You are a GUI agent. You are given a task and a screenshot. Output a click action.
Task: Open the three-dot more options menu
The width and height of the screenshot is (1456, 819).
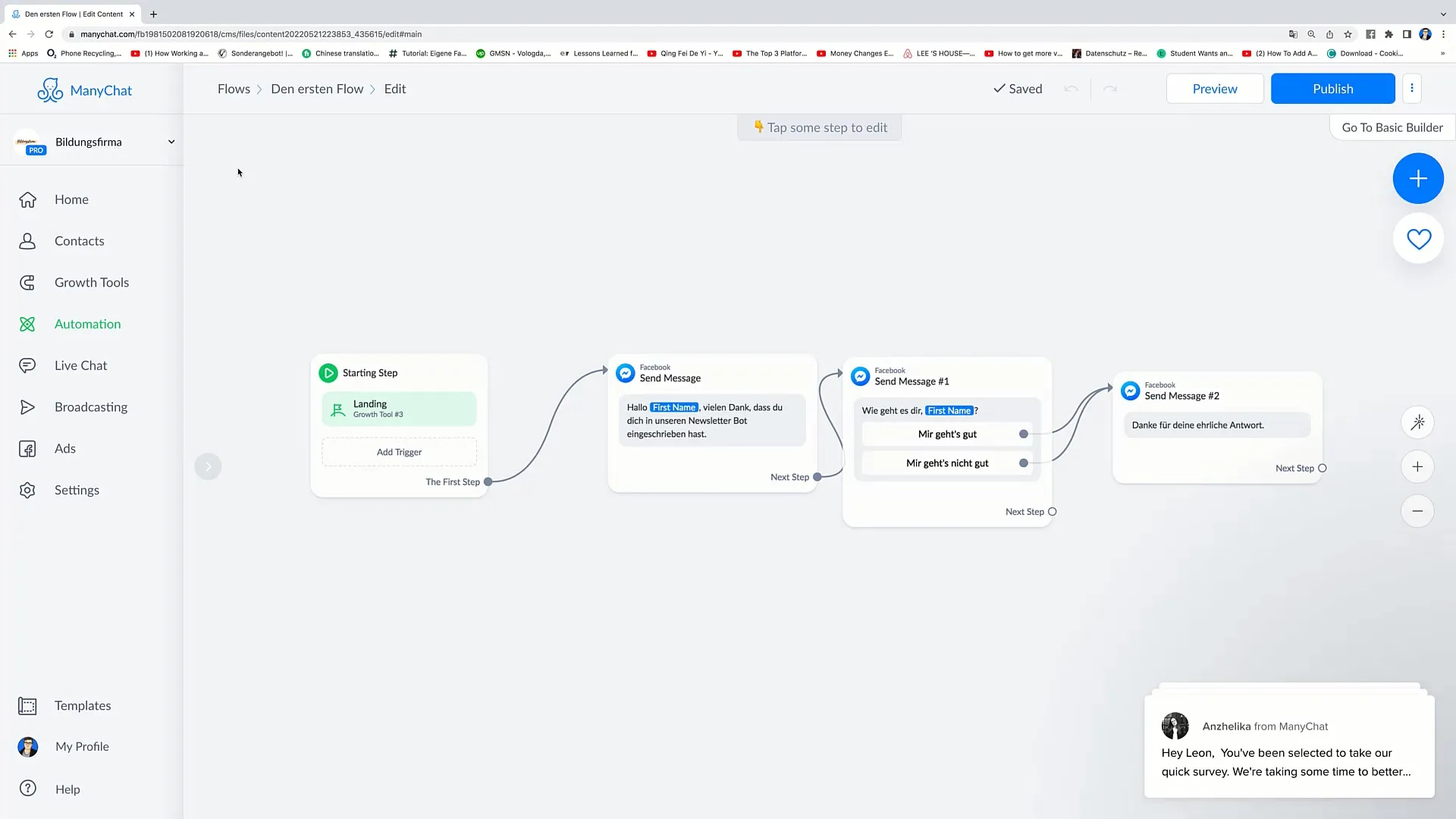pos(1411,88)
